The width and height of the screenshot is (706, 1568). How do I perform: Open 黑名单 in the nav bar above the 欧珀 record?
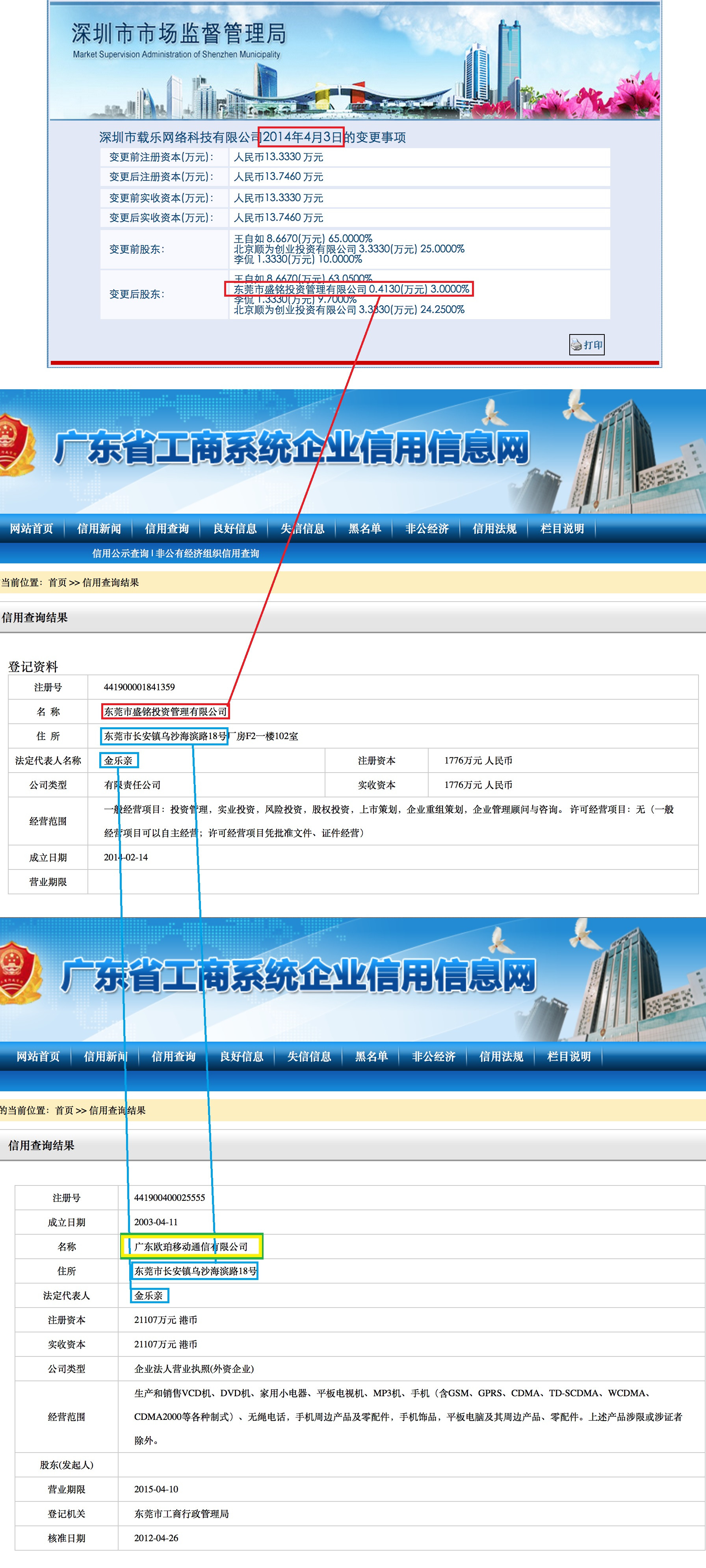pyautogui.click(x=371, y=1056)
